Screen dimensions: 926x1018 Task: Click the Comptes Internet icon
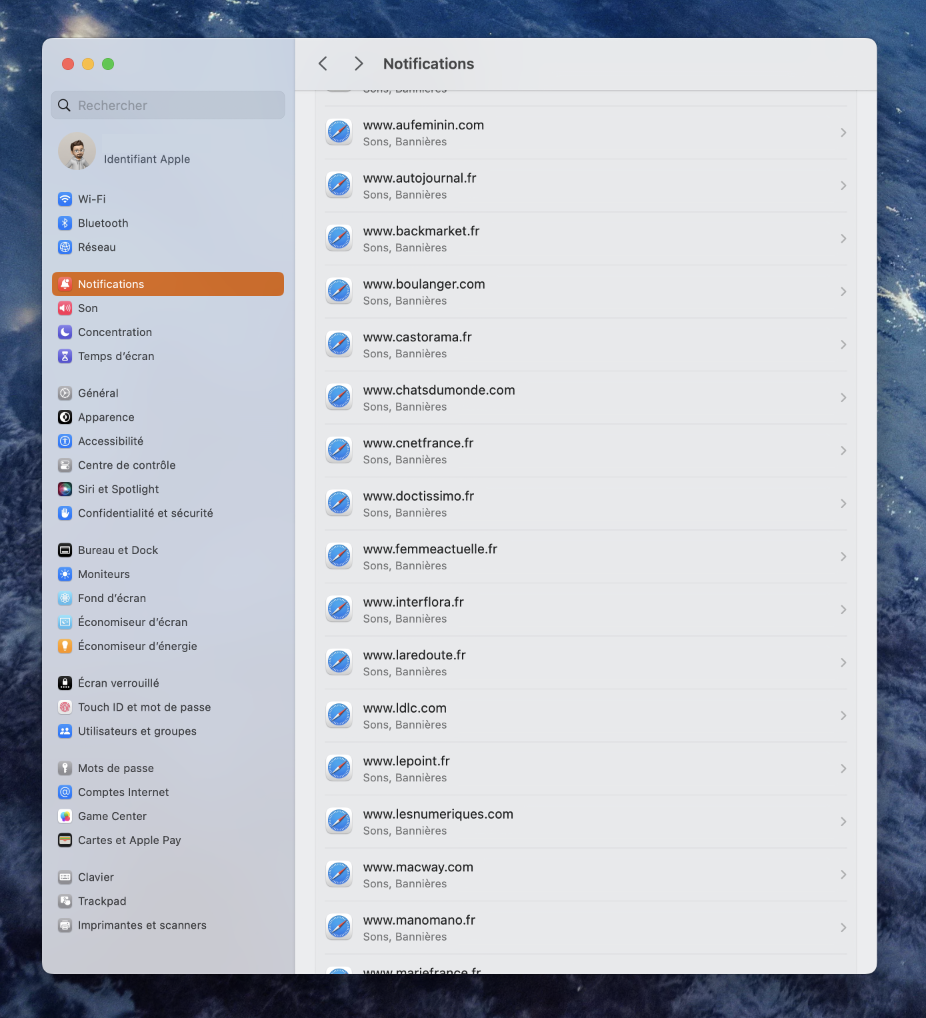(x=65, y=793)
